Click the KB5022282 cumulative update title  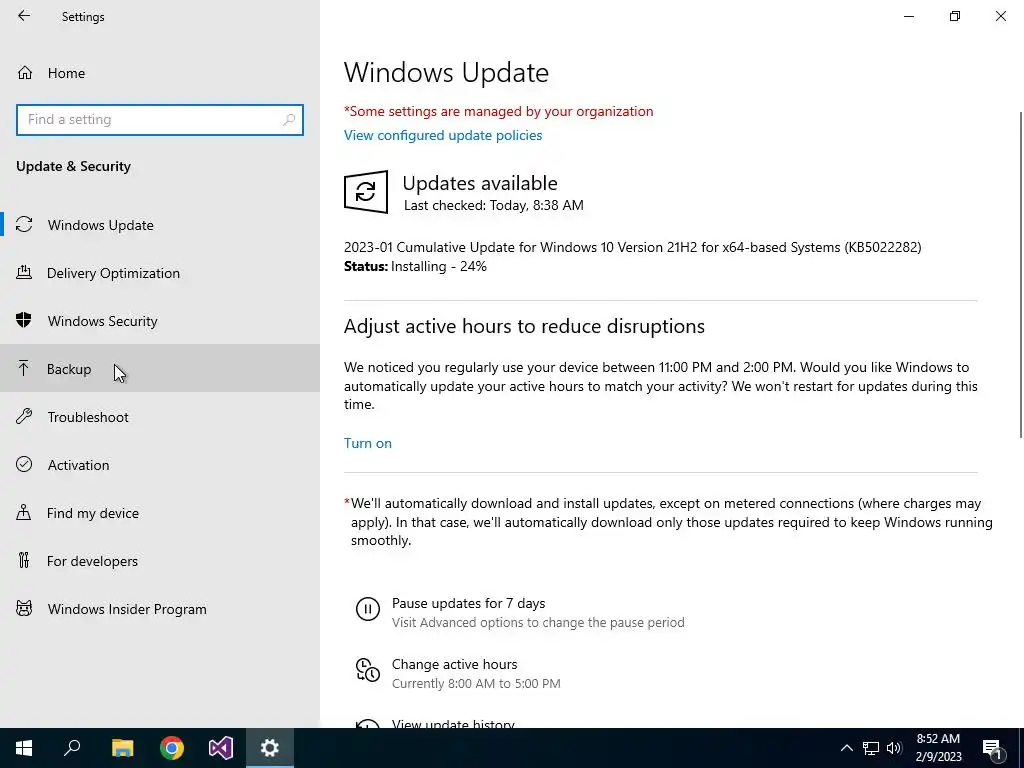(632, 247)
